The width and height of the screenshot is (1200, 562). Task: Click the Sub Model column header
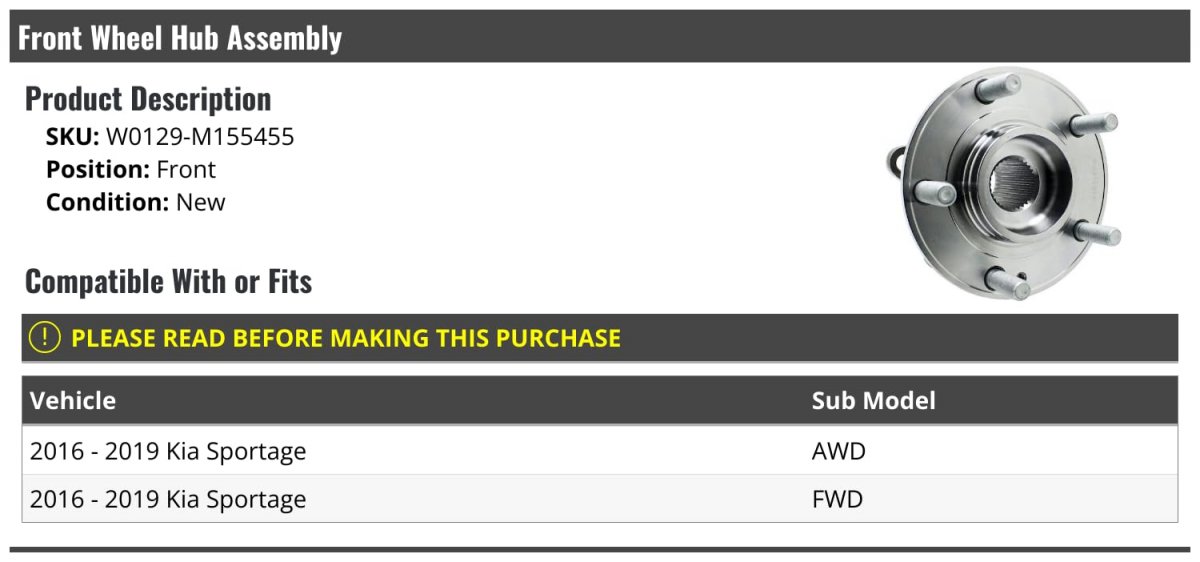point(873,401)
